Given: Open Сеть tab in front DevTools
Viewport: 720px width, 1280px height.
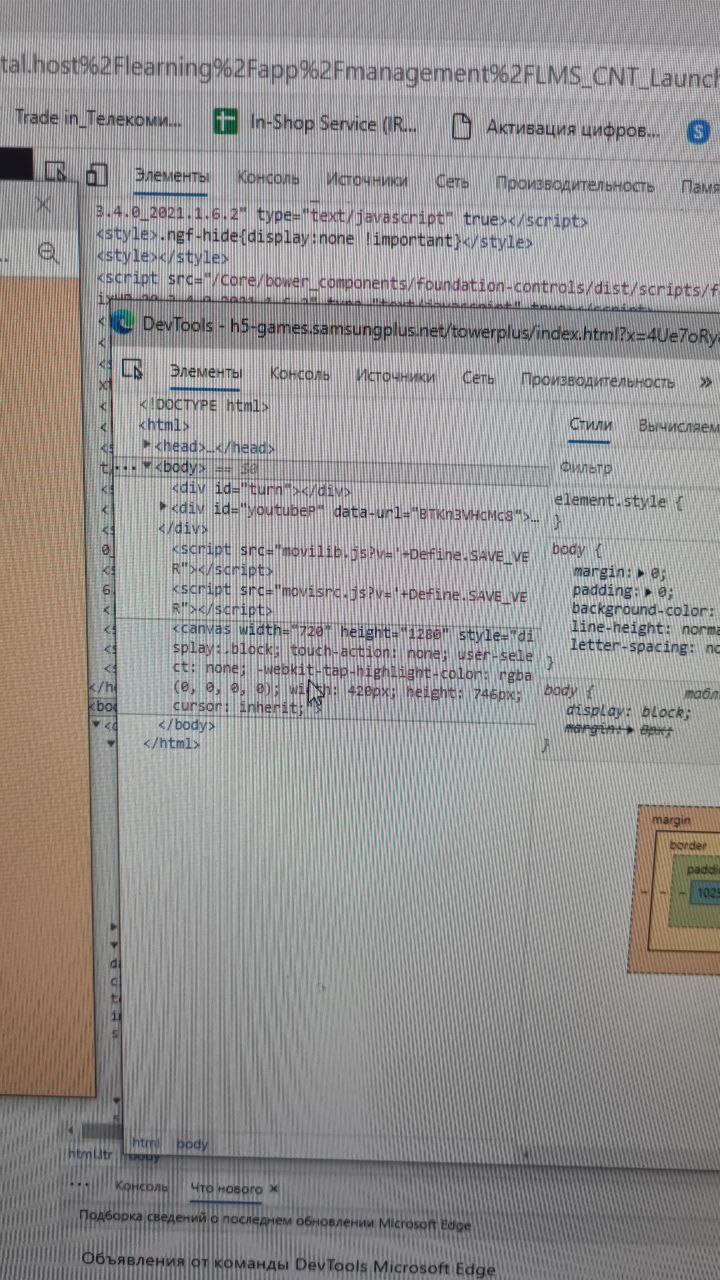Looking at the screenshot, I should (x=478, y=379).
